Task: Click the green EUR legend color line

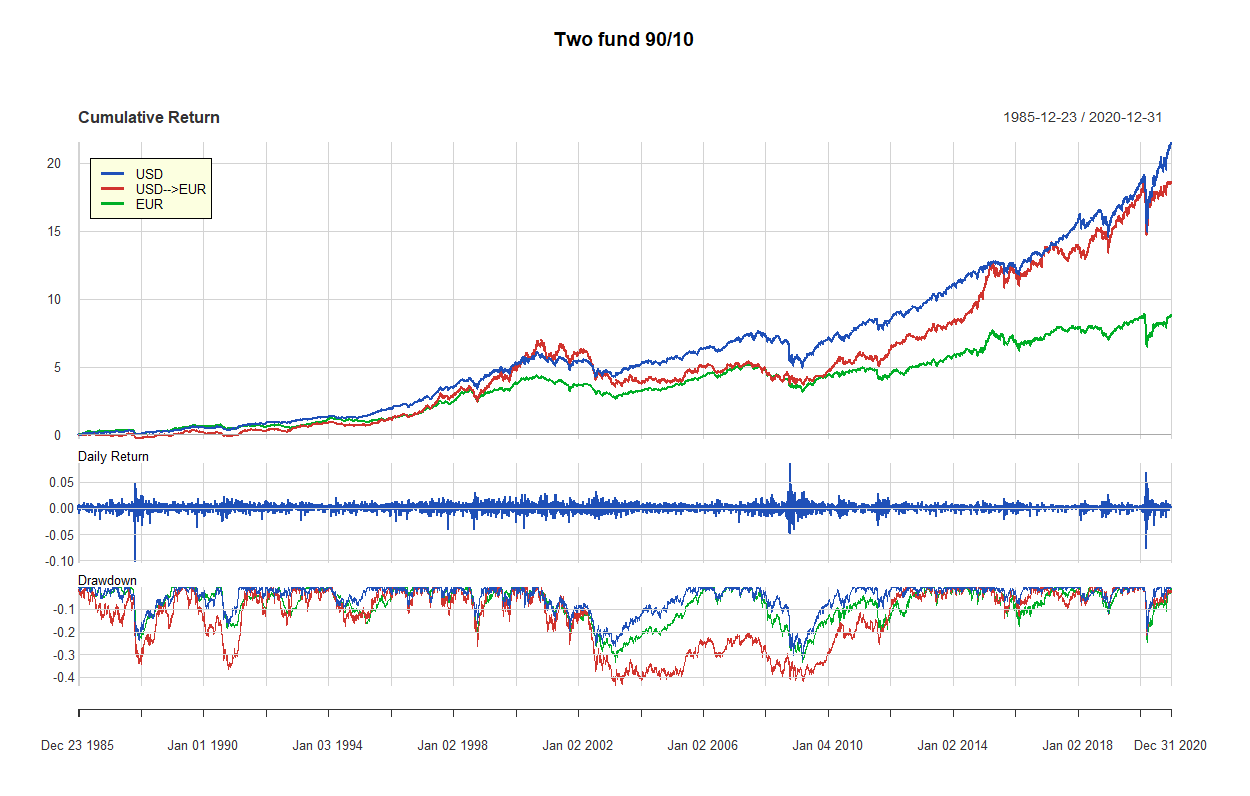Action: coord(110,203)
